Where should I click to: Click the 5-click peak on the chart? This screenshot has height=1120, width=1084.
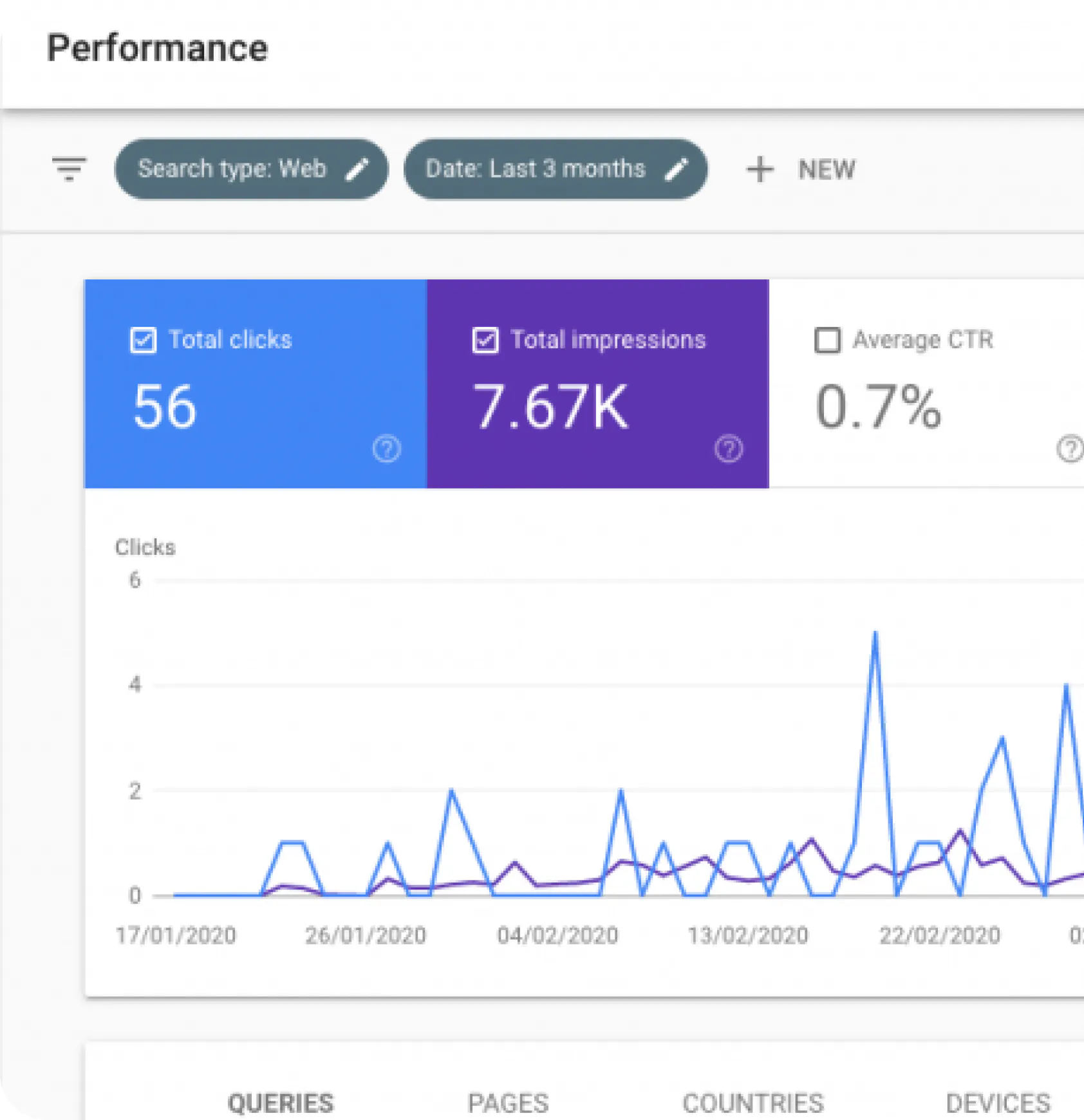(875, 633)
